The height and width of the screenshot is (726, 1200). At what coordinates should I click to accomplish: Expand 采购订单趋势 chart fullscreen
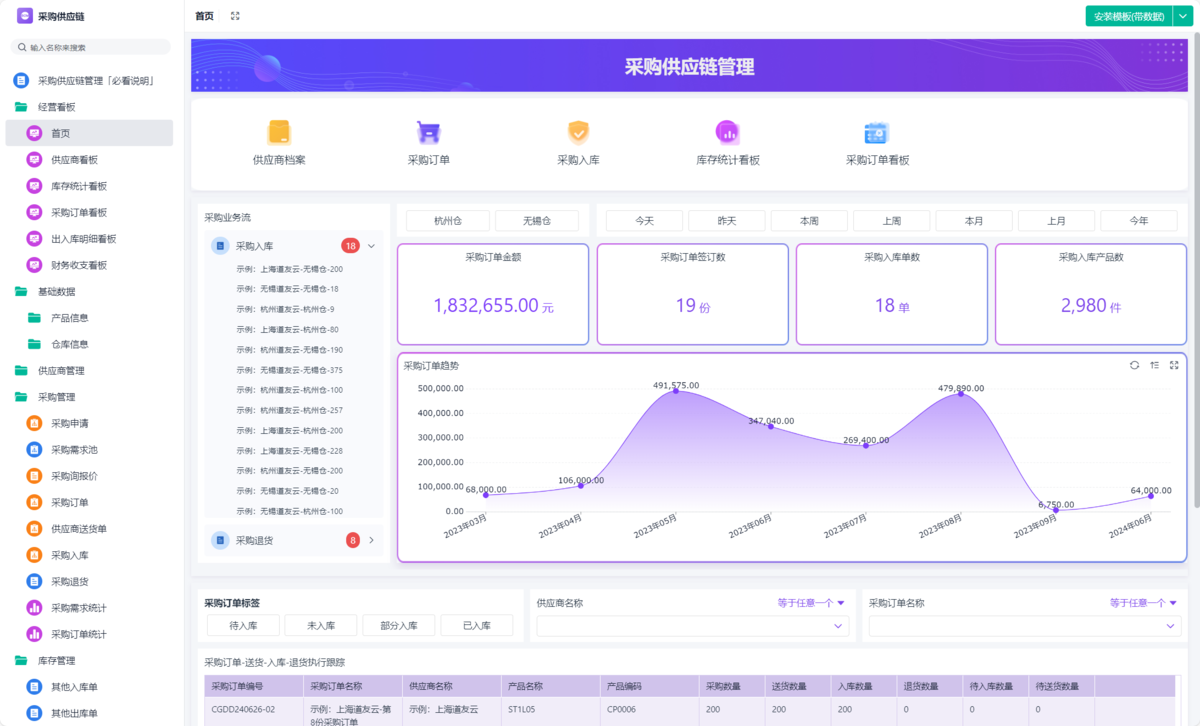tap(1174, 365)
